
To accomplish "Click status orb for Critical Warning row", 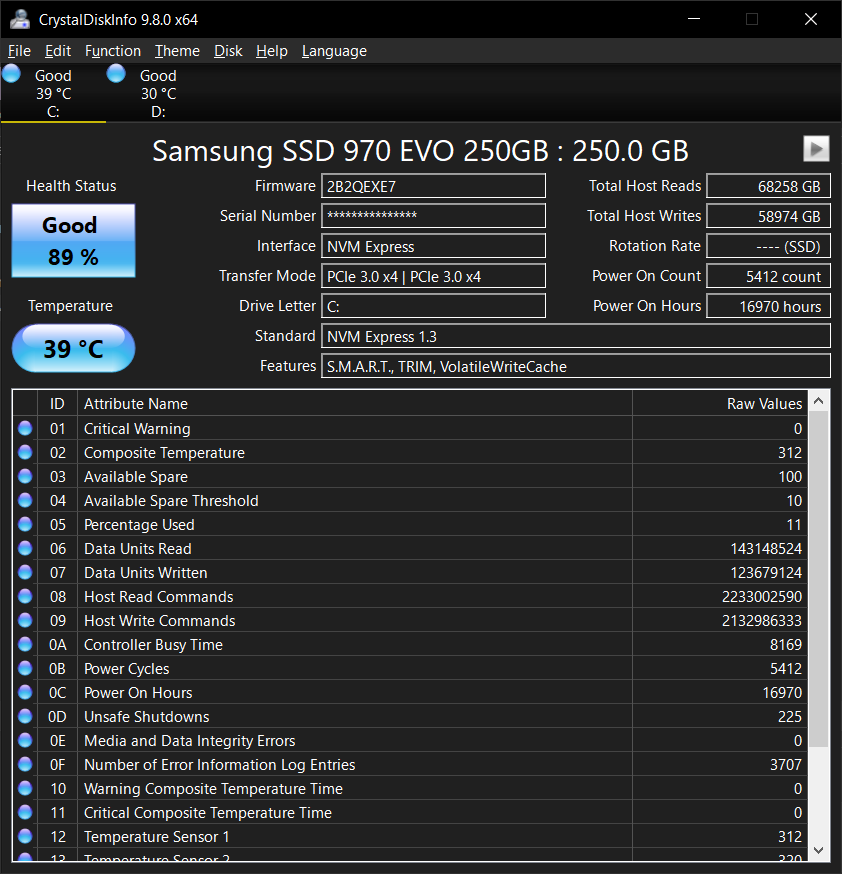I will coord(25,428).
